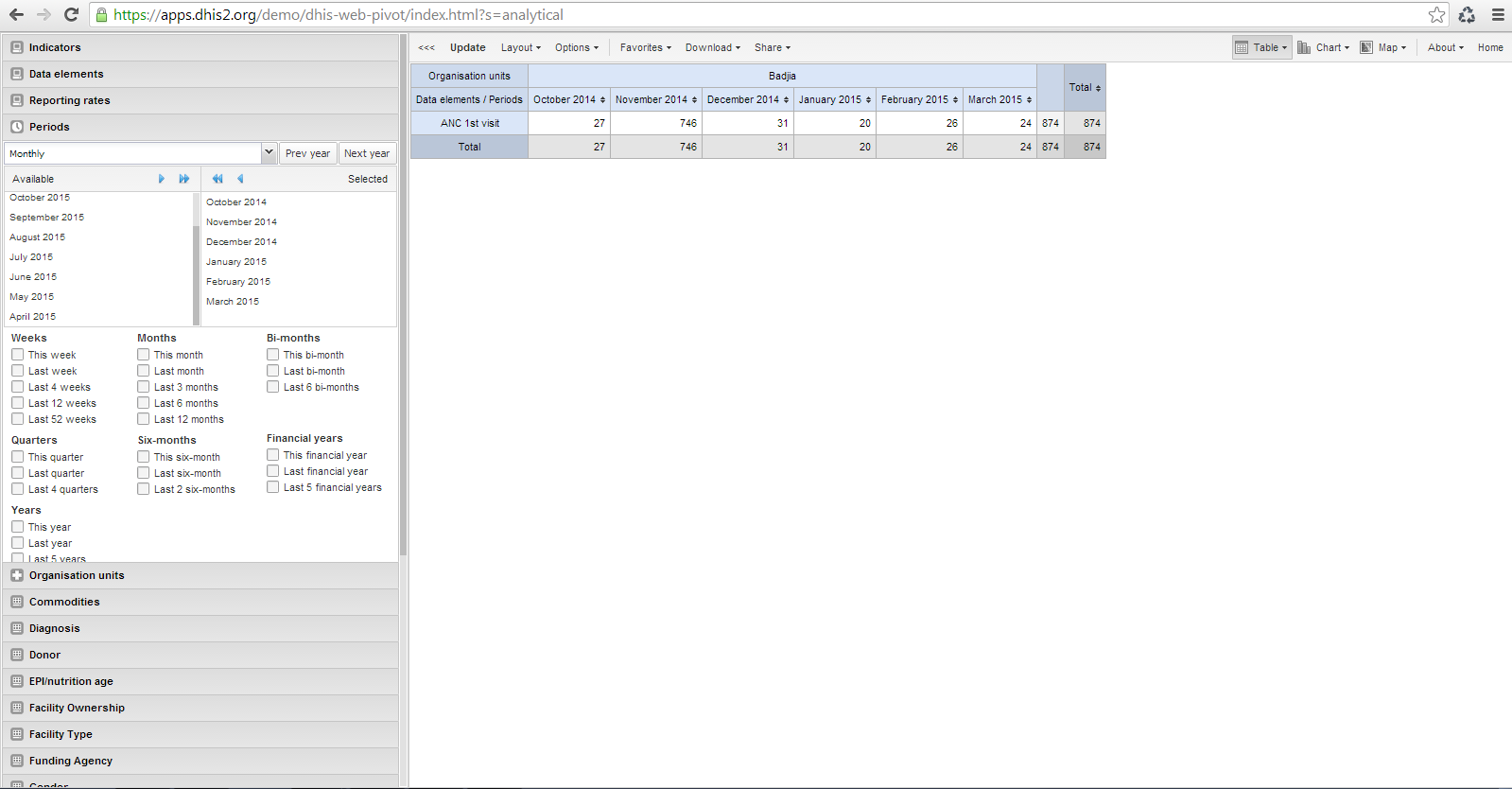Reload the page using browser refresh icon
1512x789 pixels.
(71, 14)
